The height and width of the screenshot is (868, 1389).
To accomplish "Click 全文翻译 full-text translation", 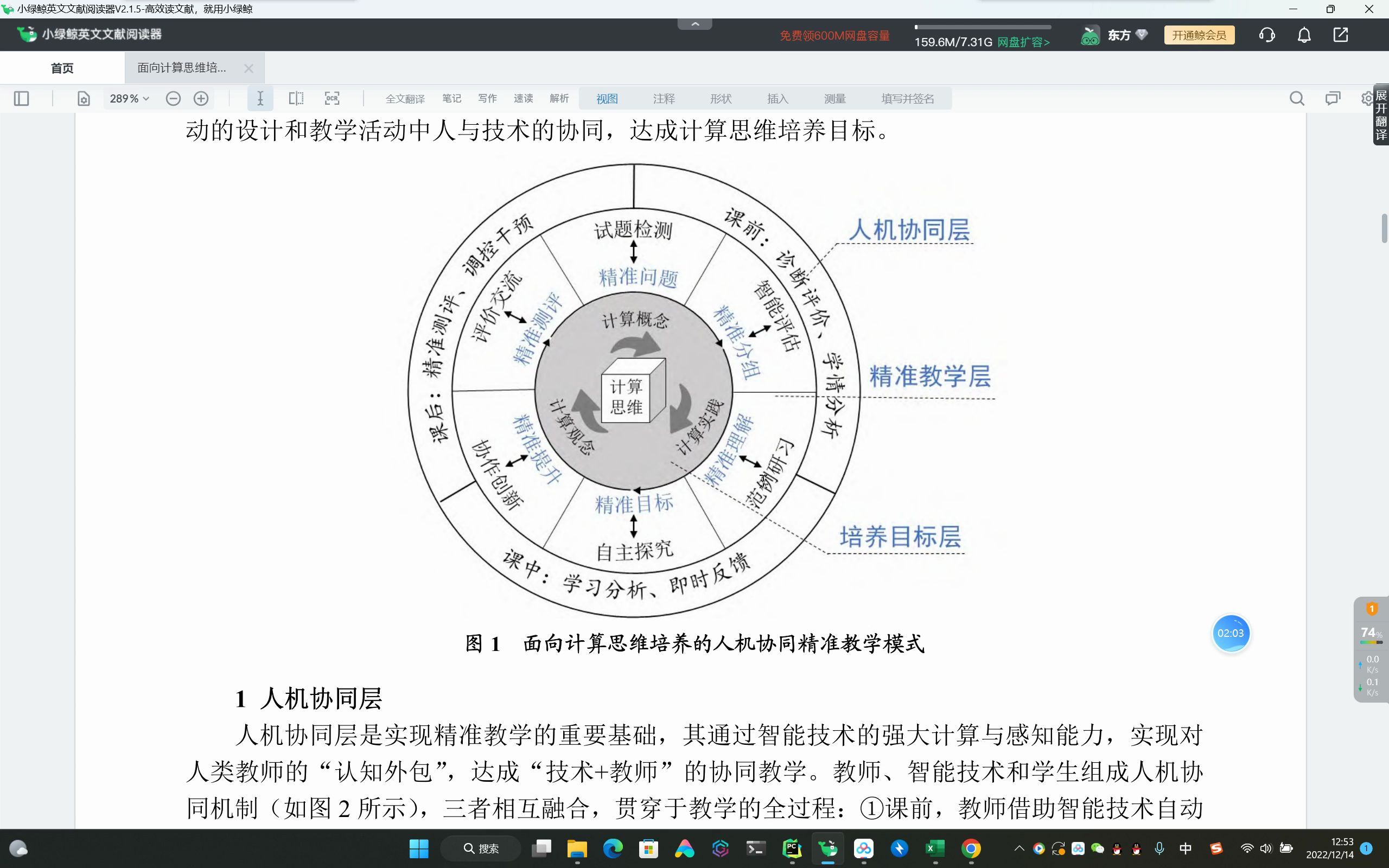I will tap(405, 99).
